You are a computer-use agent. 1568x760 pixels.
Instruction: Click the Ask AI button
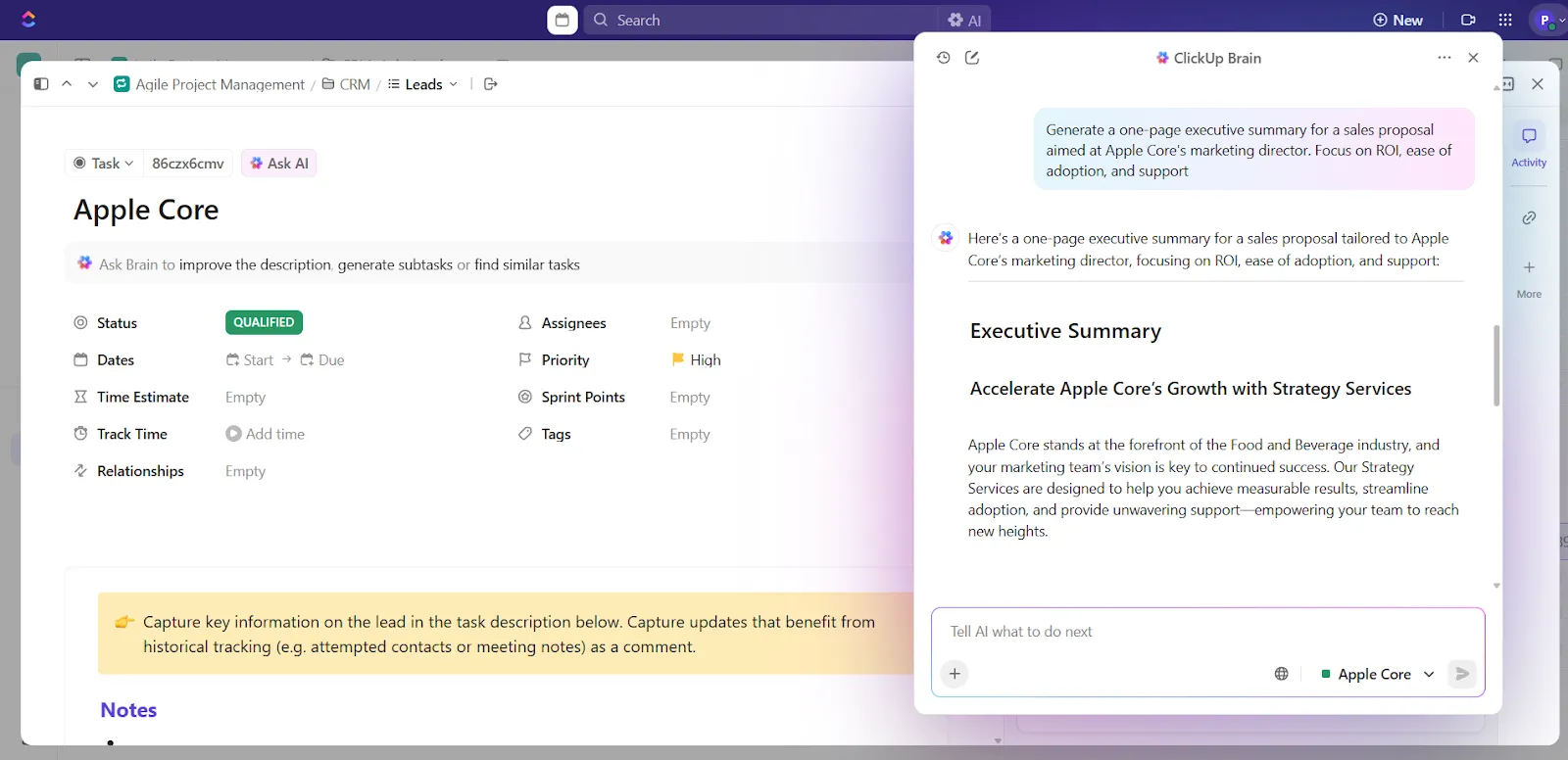pyautogui.click(x=279, y=164)
